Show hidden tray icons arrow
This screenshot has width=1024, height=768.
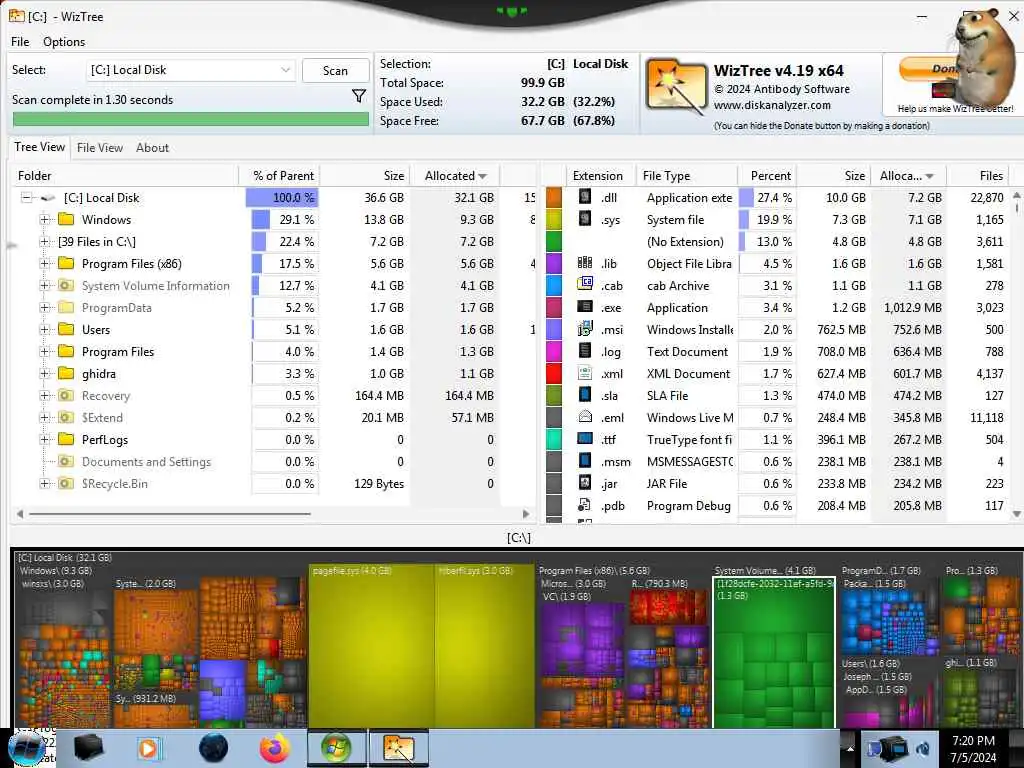coord(850,749)
